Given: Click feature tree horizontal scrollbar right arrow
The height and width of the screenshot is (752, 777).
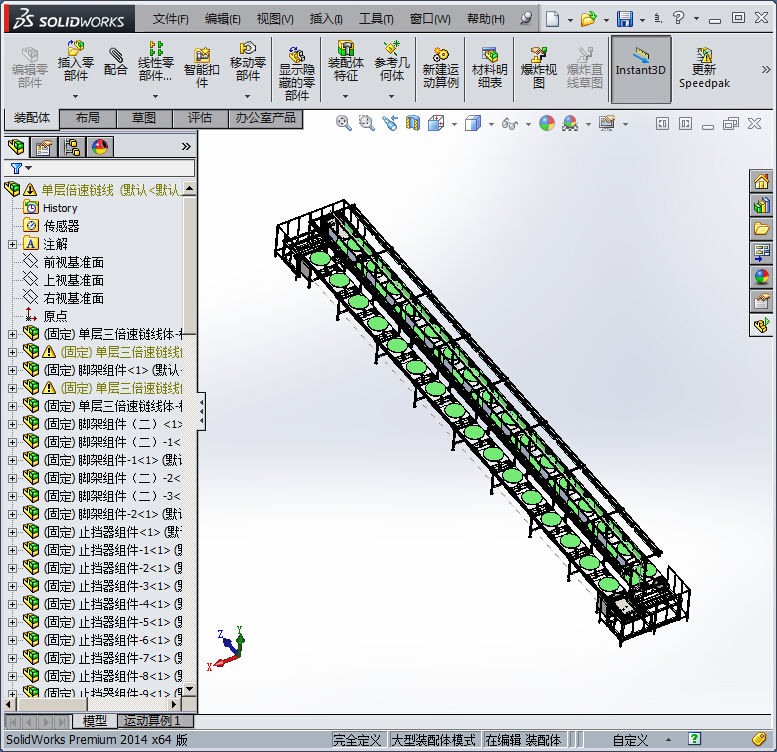Looking at the screenshot, I should point(174,704).
